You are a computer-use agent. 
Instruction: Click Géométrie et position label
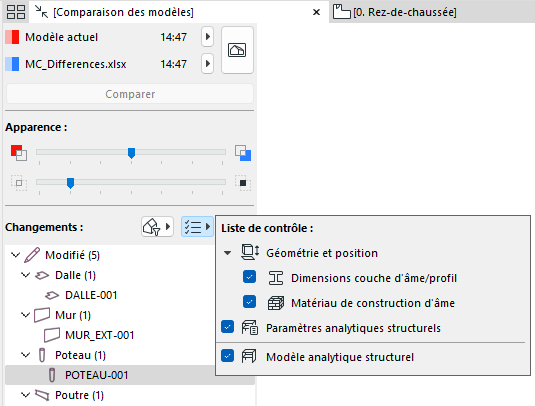[322, 253]
